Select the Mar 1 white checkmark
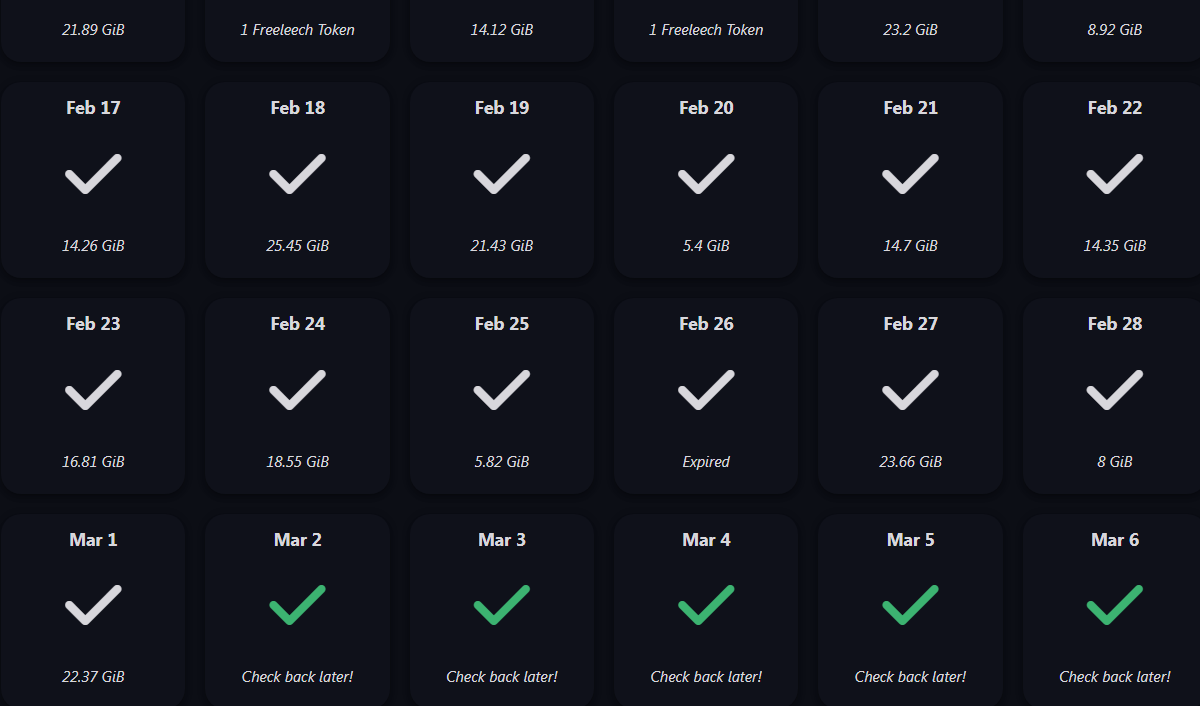 (93, 605)
